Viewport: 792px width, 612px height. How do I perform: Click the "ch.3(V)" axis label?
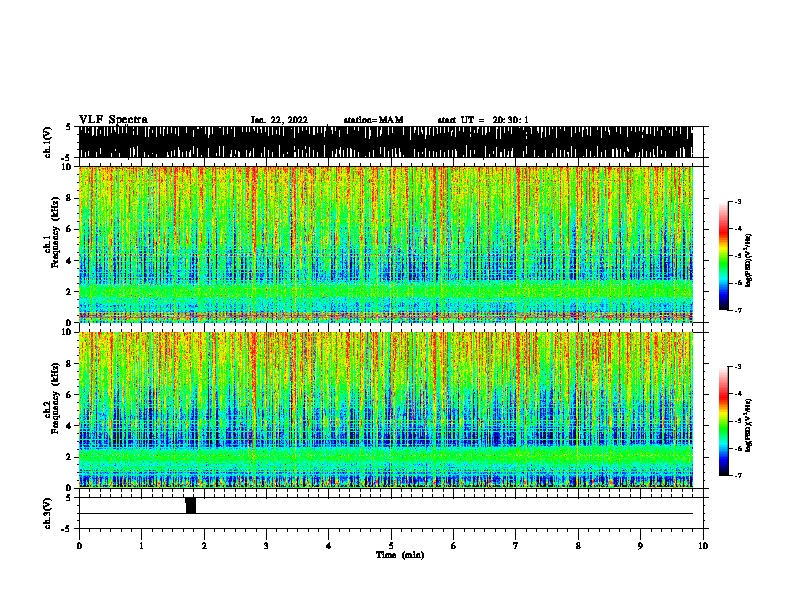47,513
